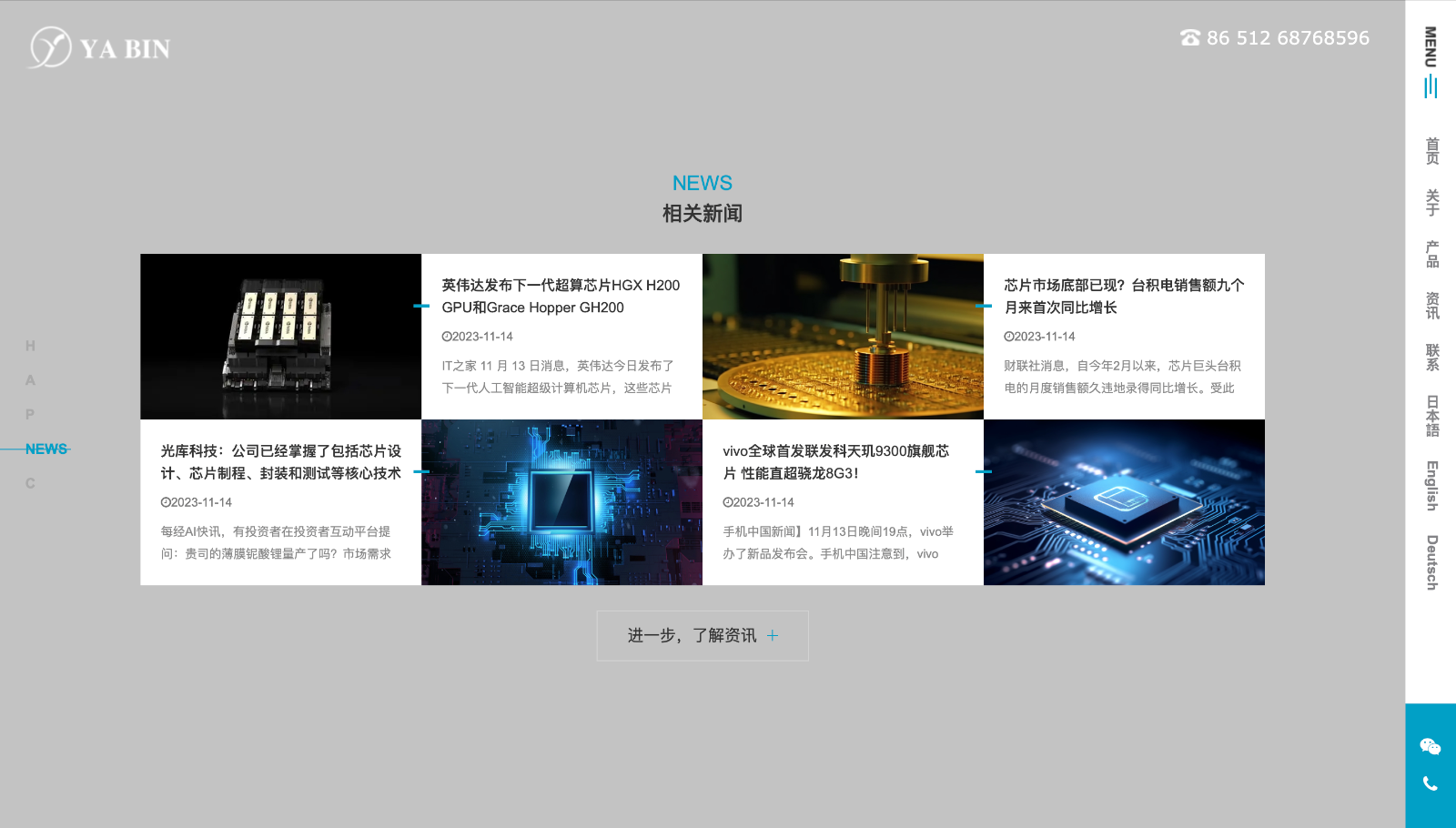Click summary text starting 财联社消息

point(1122,377)
